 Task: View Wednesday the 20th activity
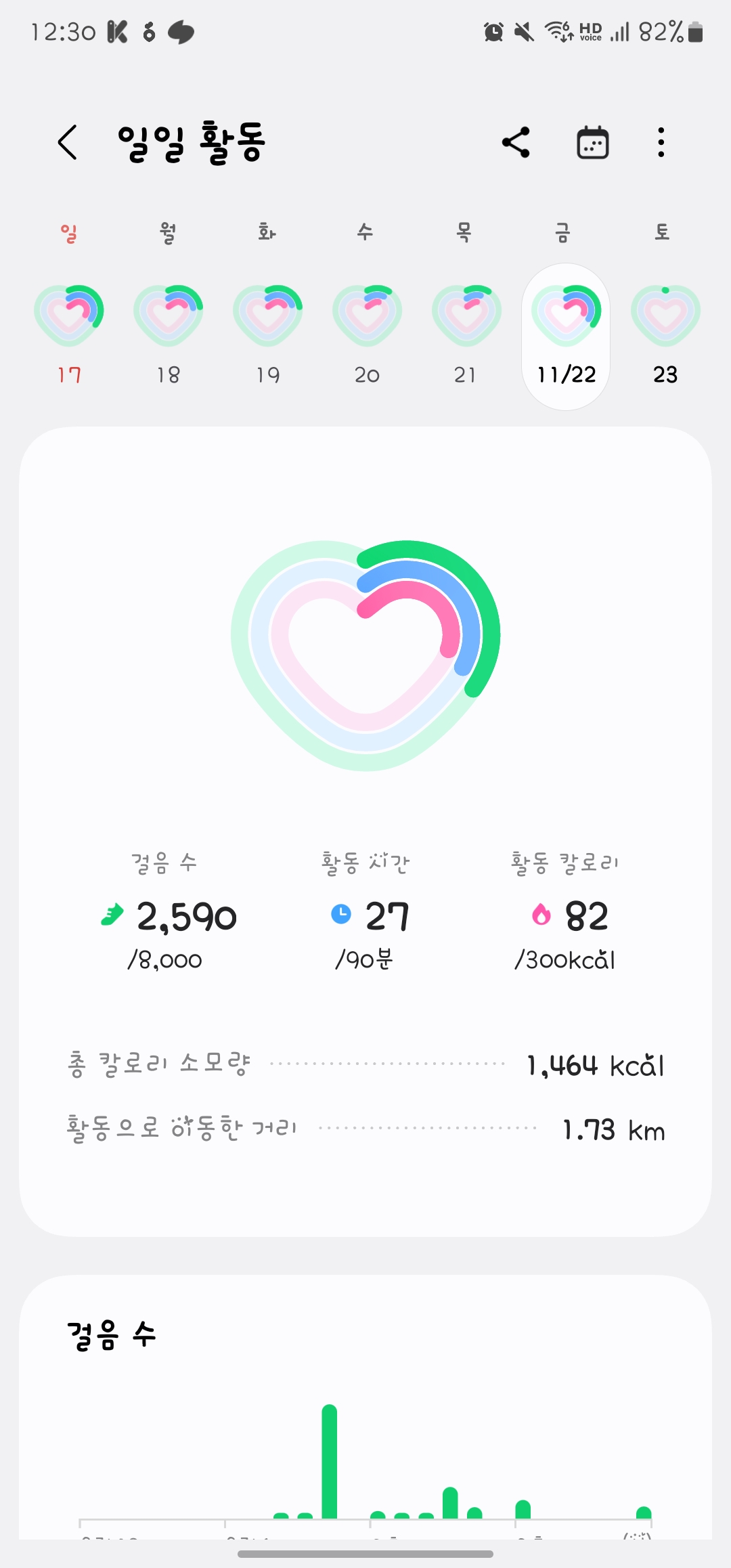367,315
